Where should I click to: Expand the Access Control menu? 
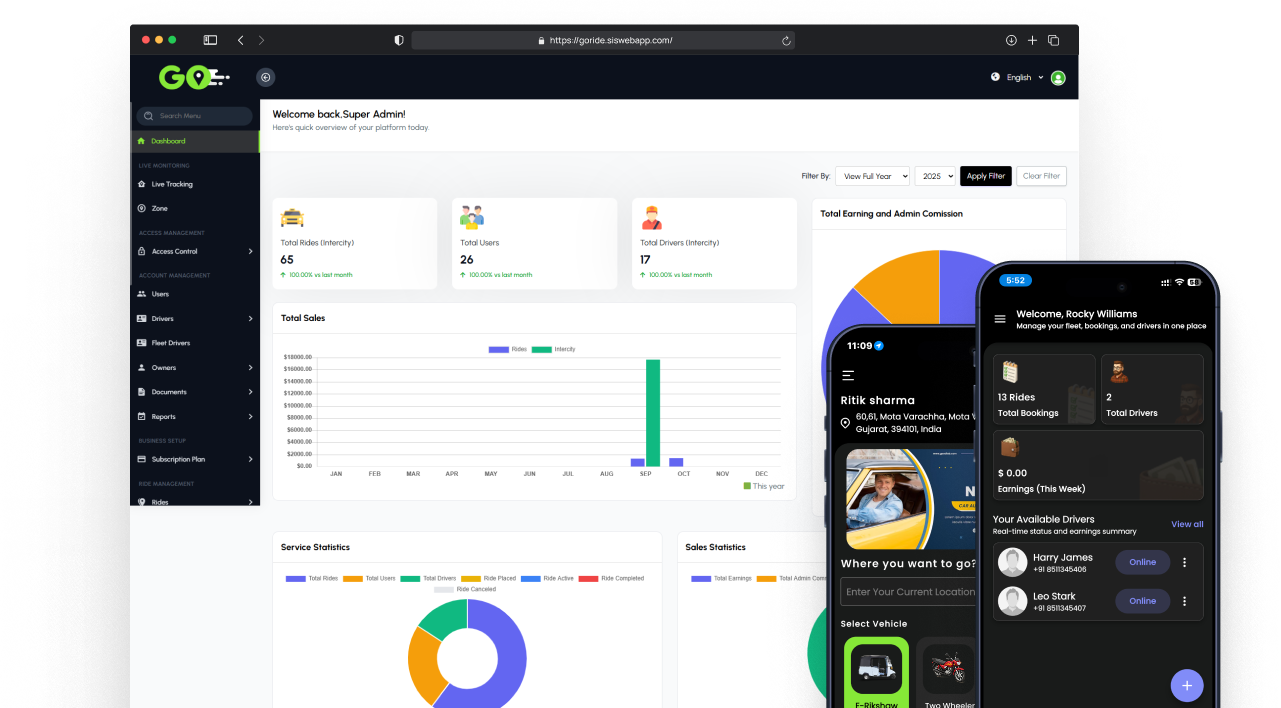pos(195,252)
